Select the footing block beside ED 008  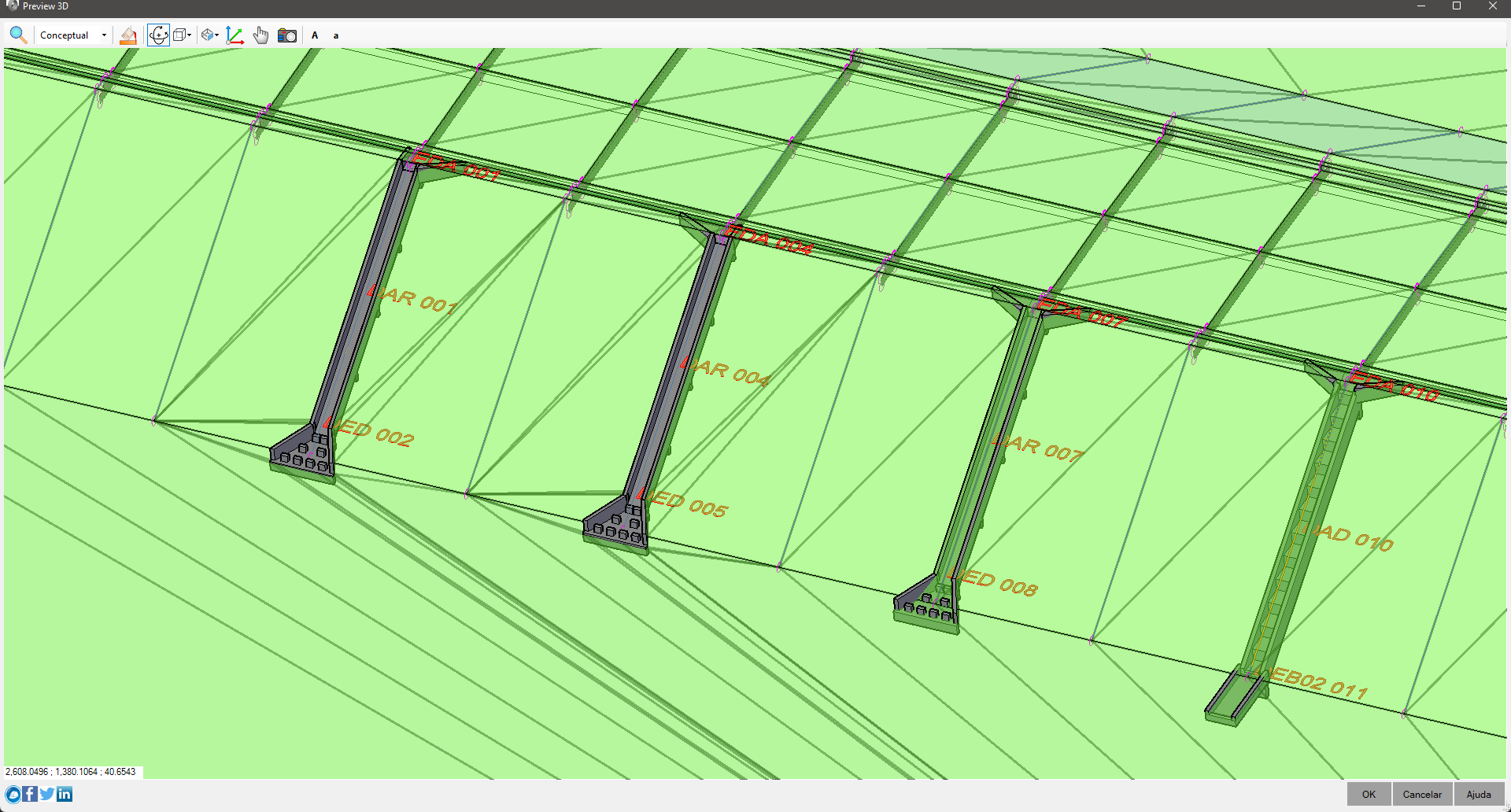[927, 604]
